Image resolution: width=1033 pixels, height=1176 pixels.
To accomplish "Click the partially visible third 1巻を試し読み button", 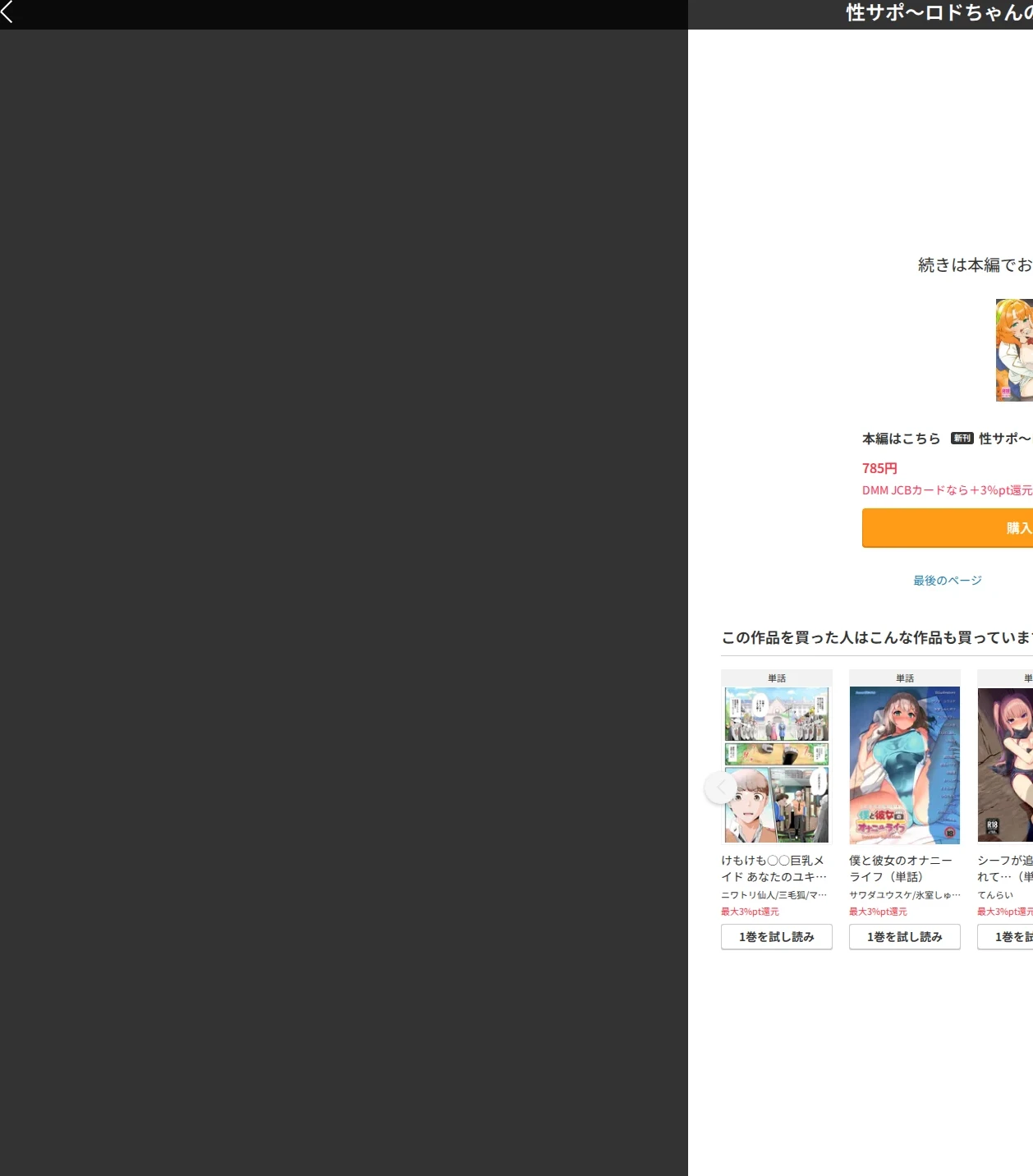I will 1005,937.
